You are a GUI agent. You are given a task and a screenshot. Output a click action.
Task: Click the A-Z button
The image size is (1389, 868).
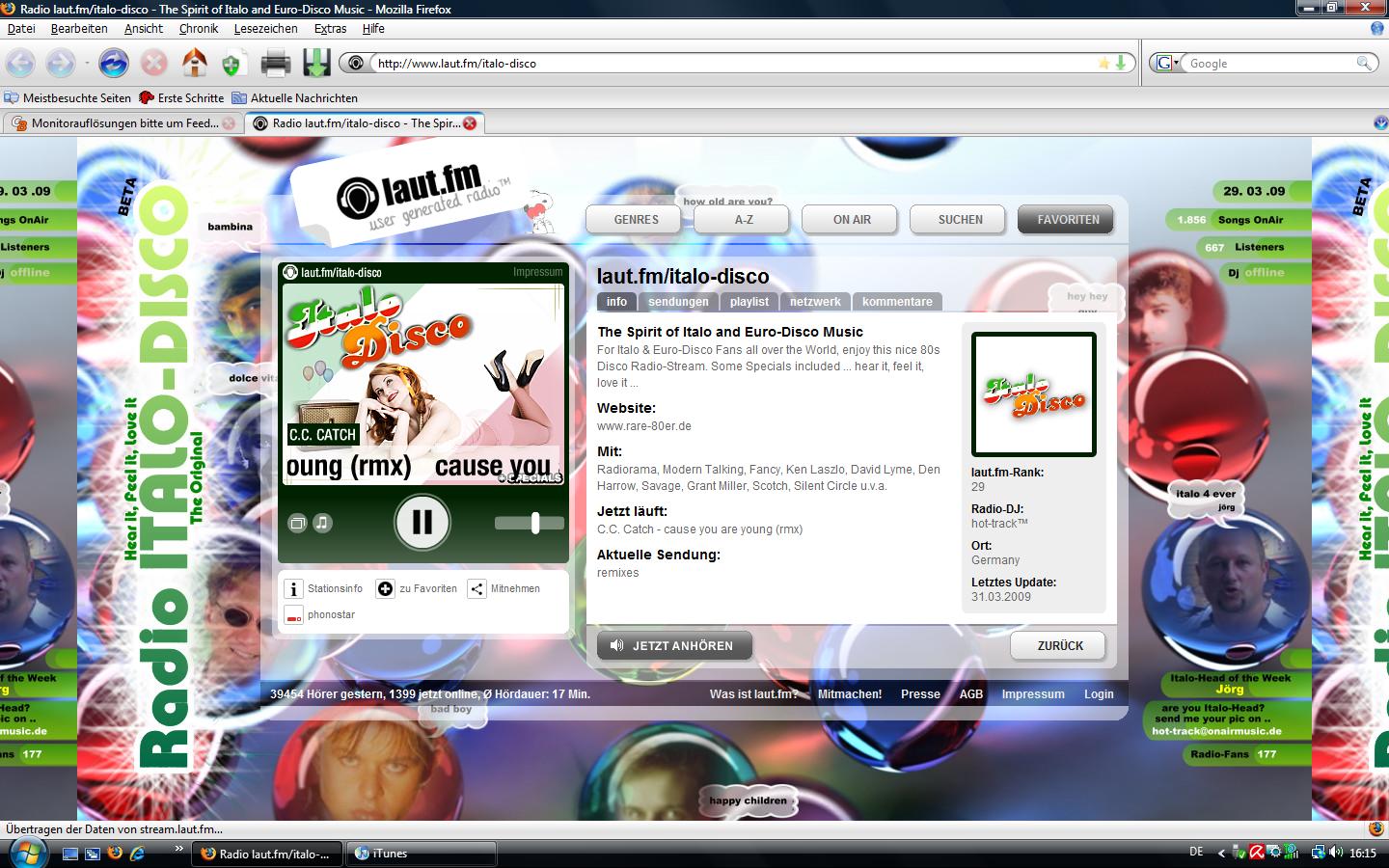click(744, 220)
